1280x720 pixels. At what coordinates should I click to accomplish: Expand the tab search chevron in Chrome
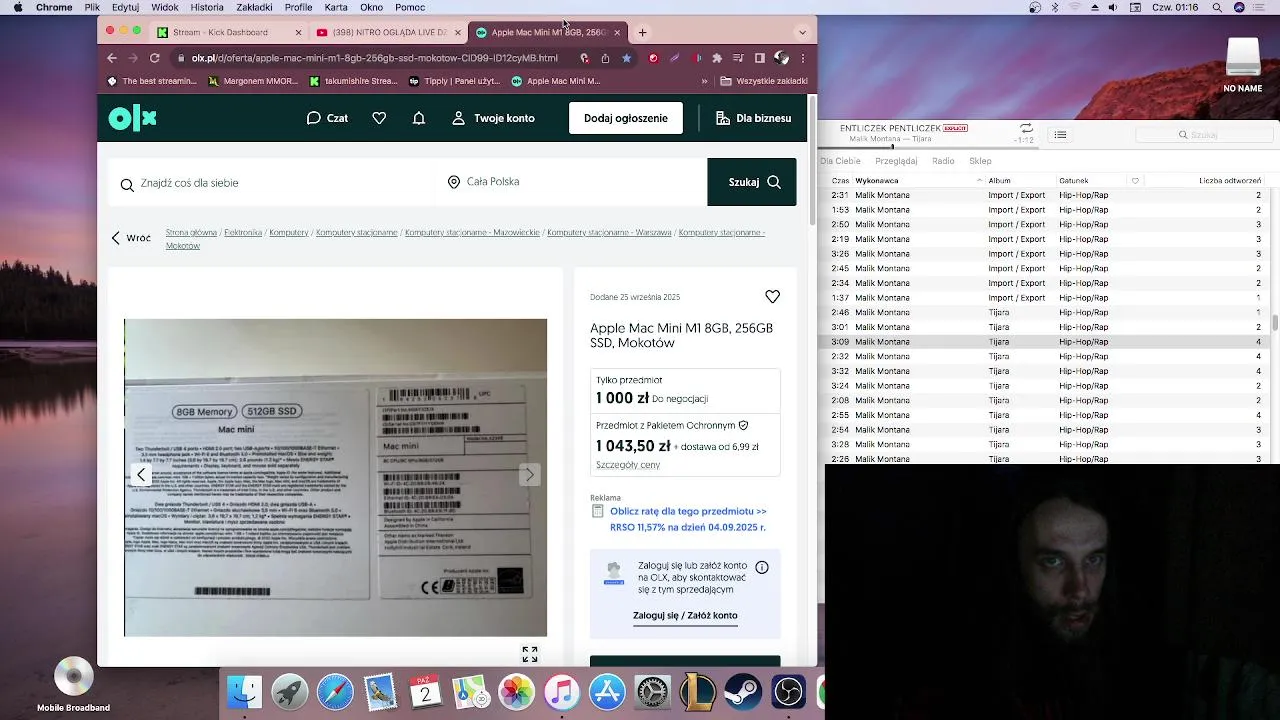(x=802, y=32)
